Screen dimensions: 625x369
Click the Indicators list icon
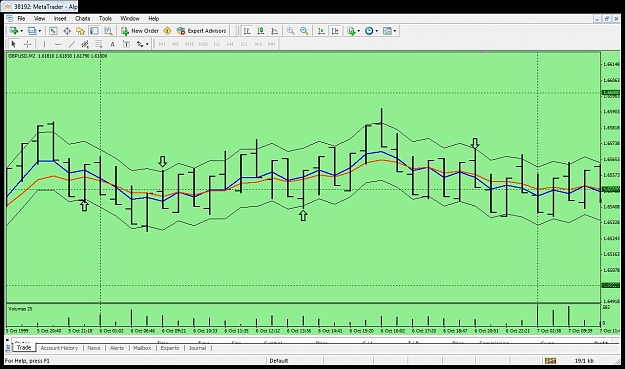pos(351,31)
